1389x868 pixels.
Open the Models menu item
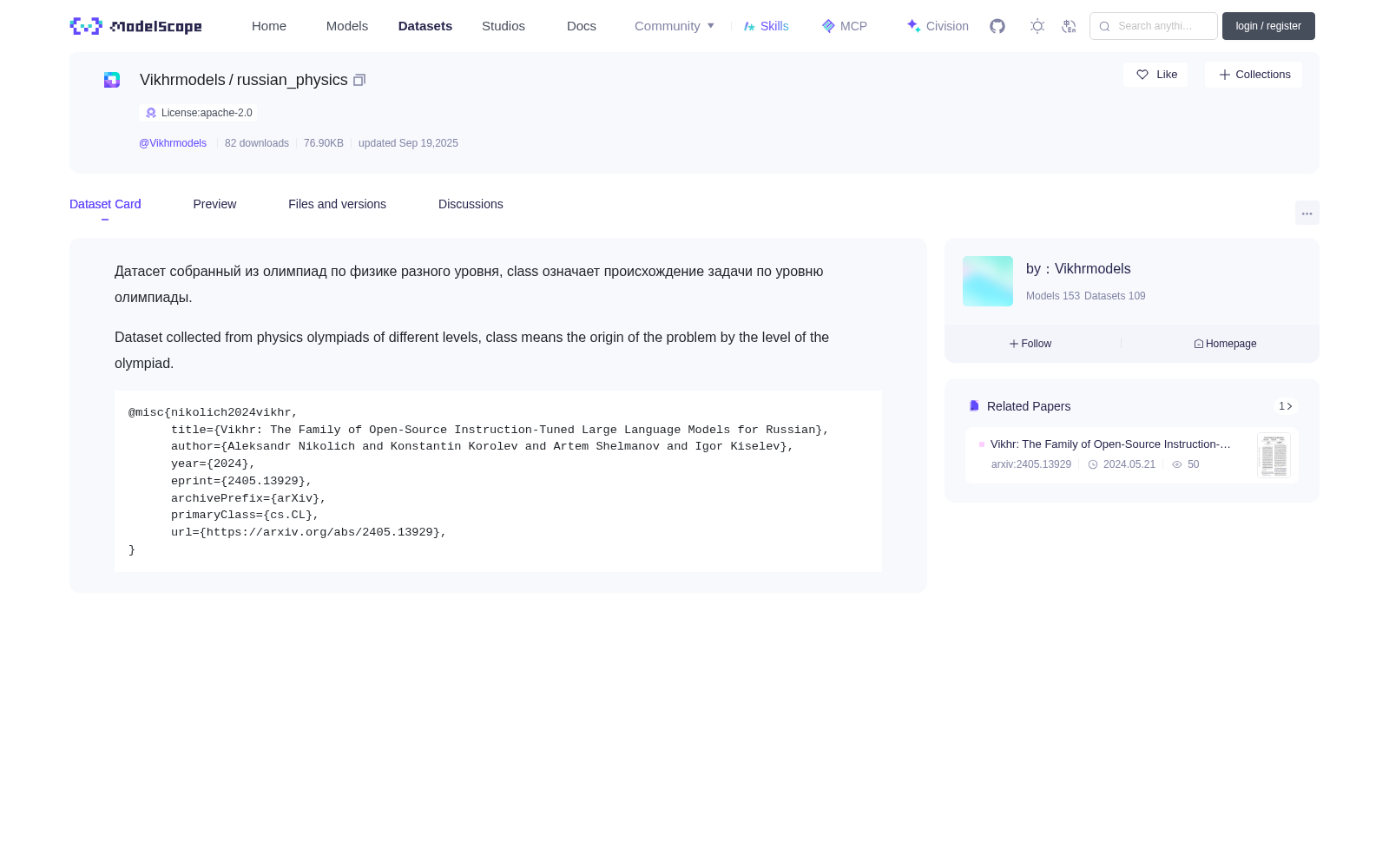coord(347,26)
